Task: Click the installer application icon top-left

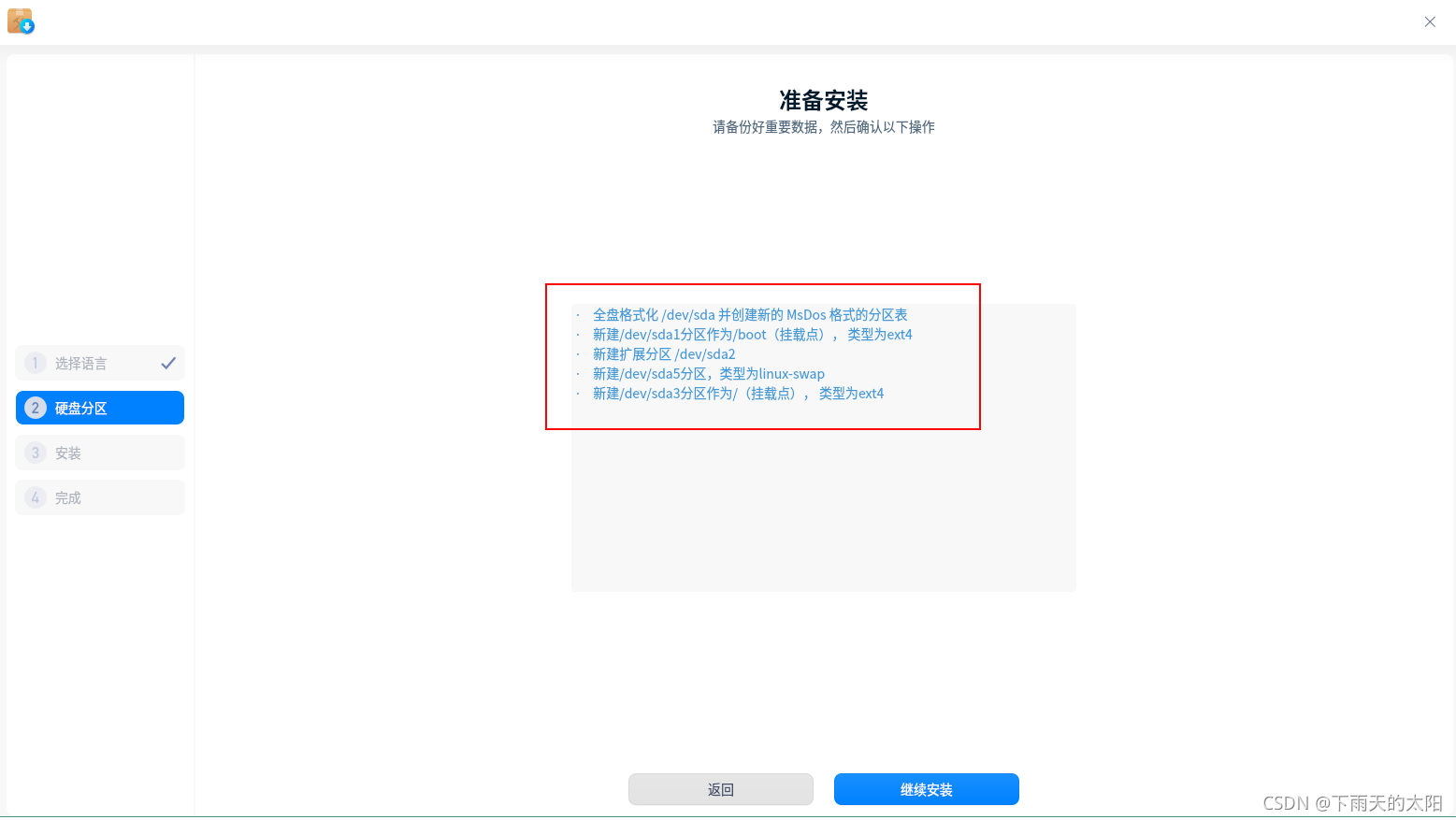Action: point(21,20)
